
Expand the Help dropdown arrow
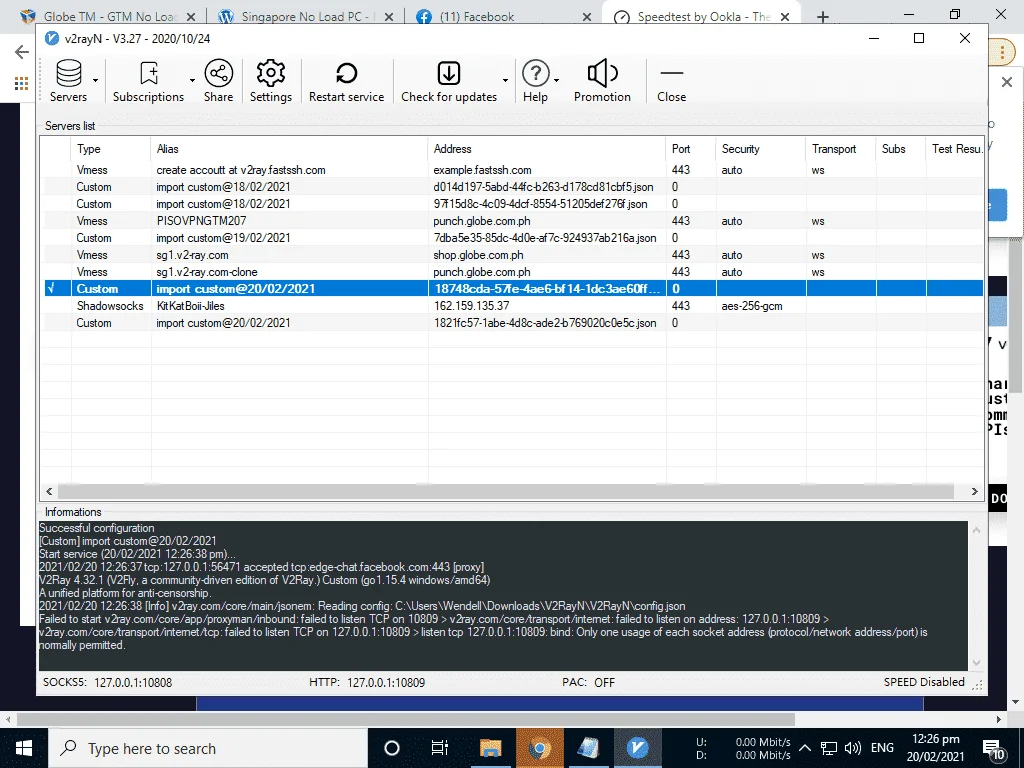pos(556,81)
